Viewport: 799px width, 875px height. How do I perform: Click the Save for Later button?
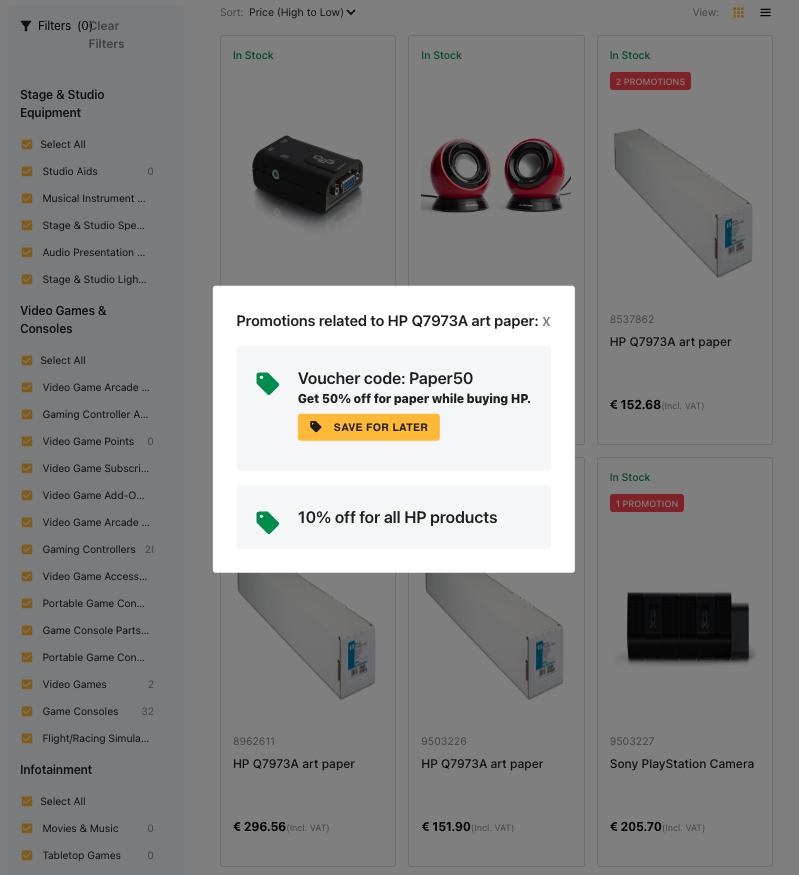[369, 427]
